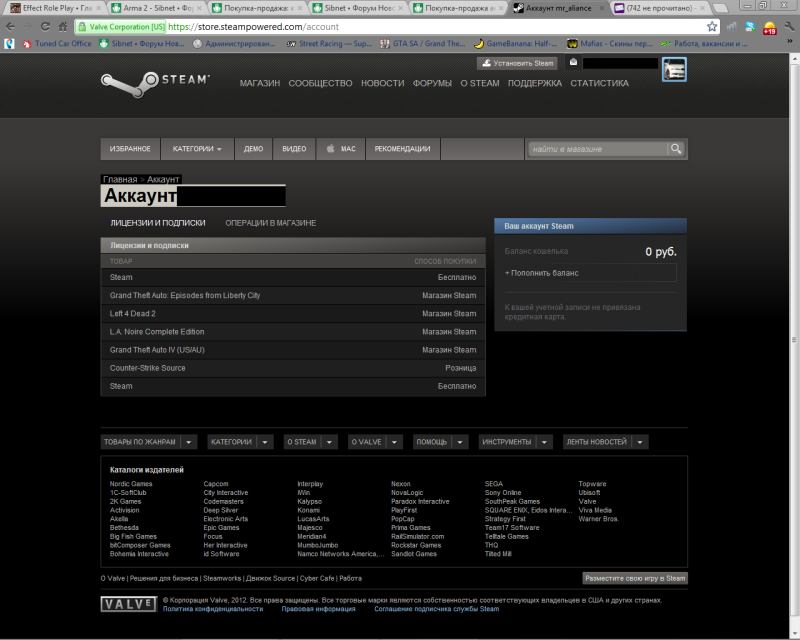The width and height of the screenshot is (800, 640).
Task: Reload the page with refresh icon
Action: tap(45, 27)
